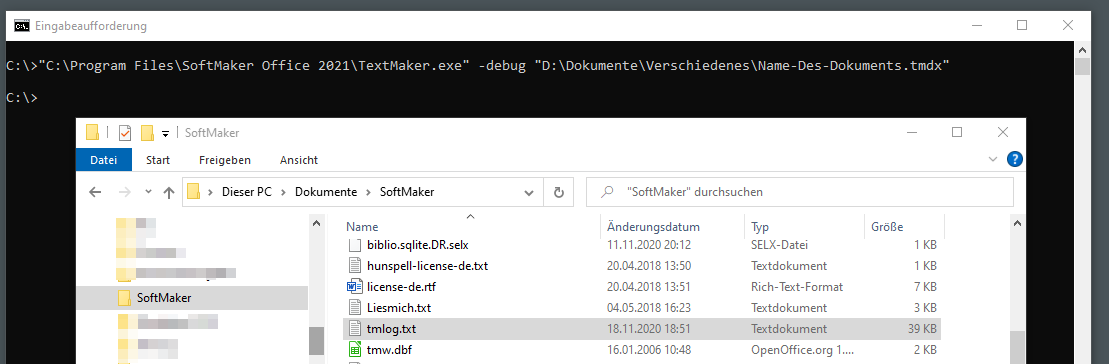This screenshot has height=364, width=1109.
Task: Go back with the left arrow
Action: 95,192
